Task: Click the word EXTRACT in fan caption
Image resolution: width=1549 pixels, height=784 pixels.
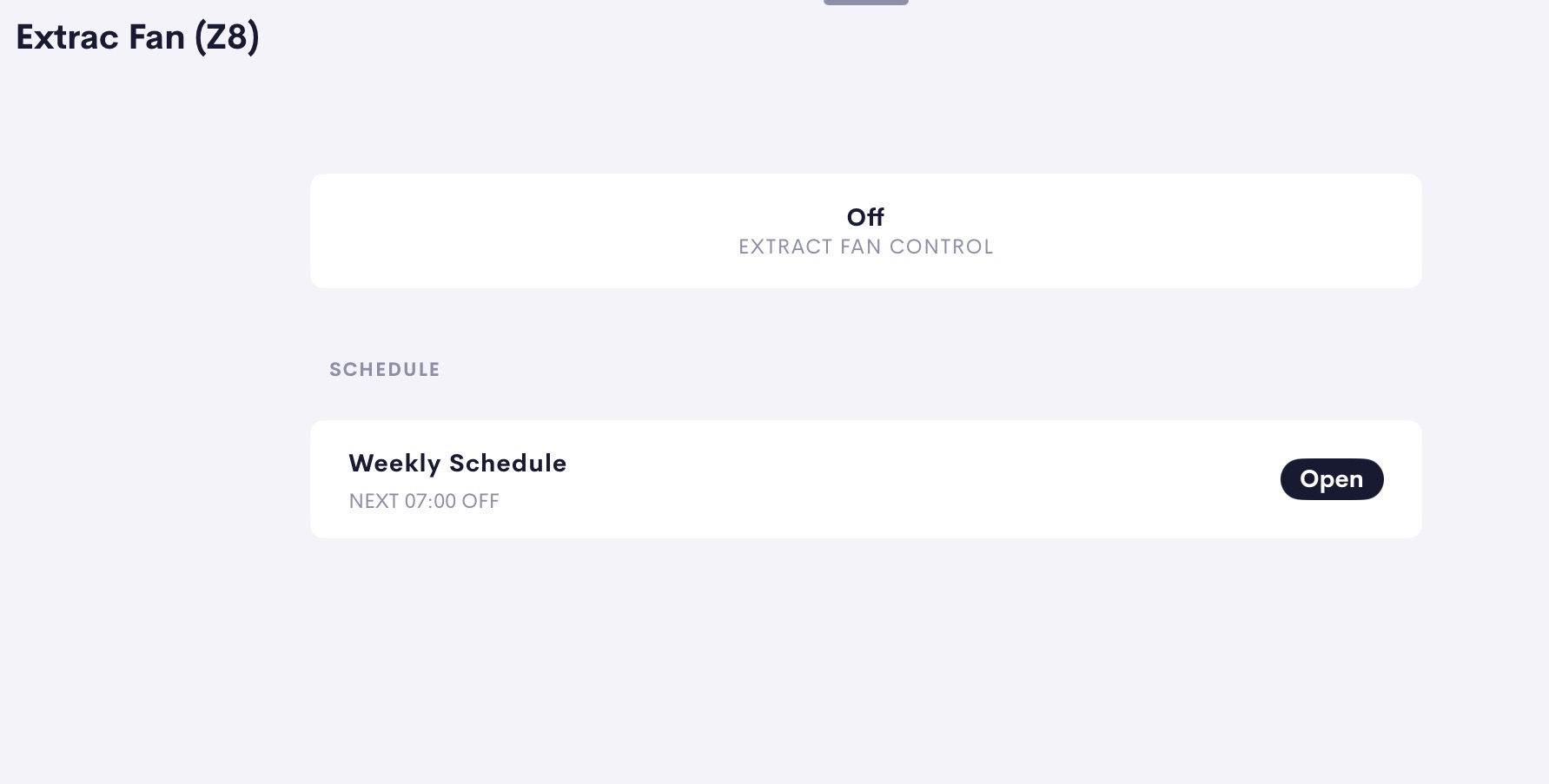Action: (x=785, y=247)
